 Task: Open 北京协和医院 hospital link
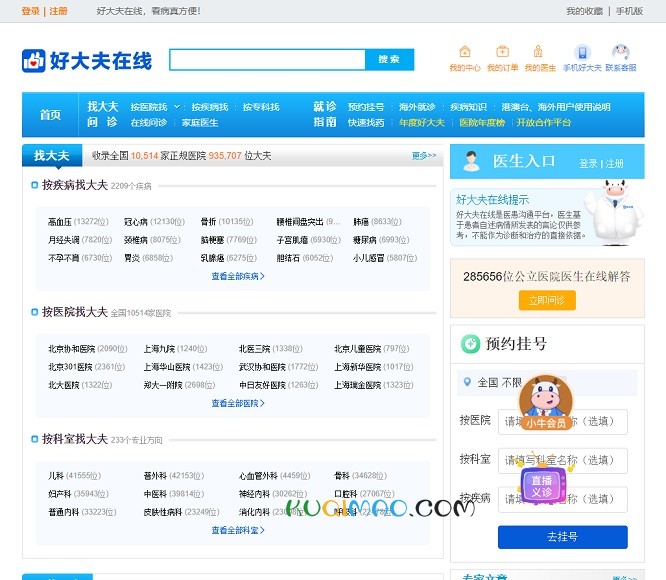coord(72,349)
